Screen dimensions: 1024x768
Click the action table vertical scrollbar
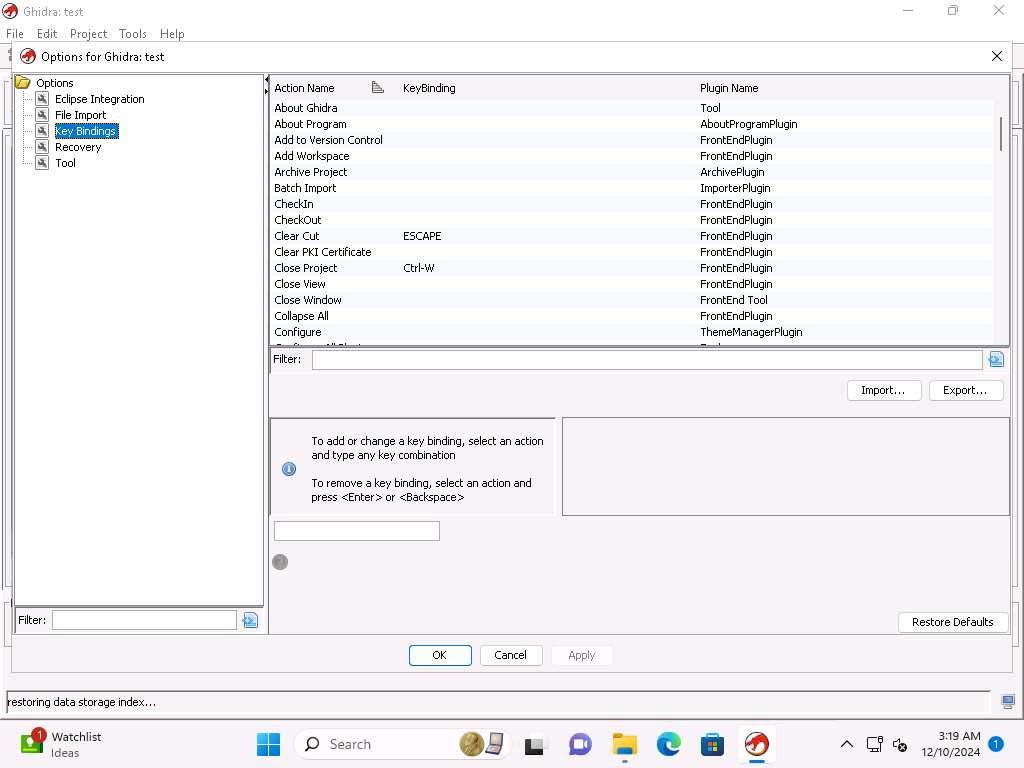[x=1001, y=134]
